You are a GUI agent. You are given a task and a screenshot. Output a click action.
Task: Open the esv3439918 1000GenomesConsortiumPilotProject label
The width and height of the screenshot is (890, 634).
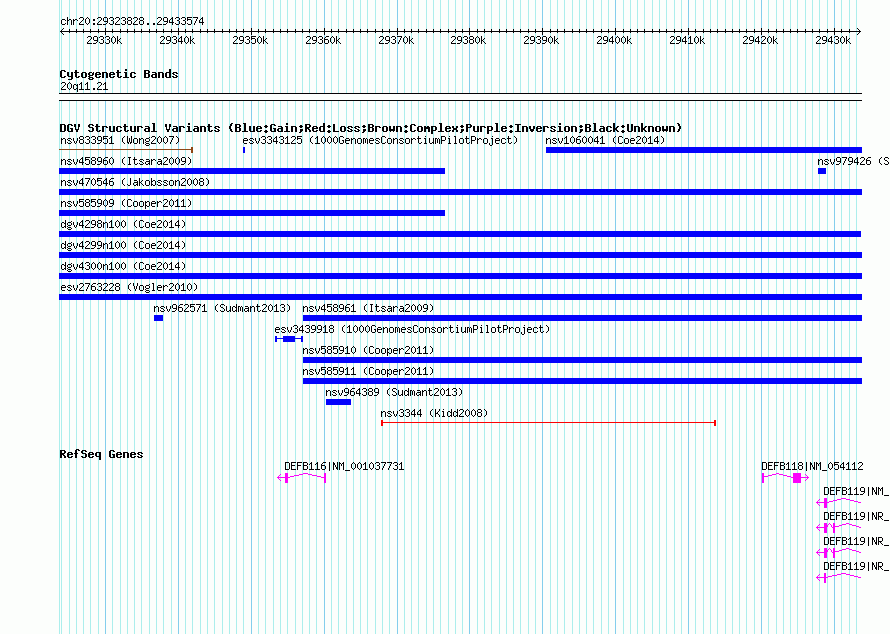tap(412, 329)
